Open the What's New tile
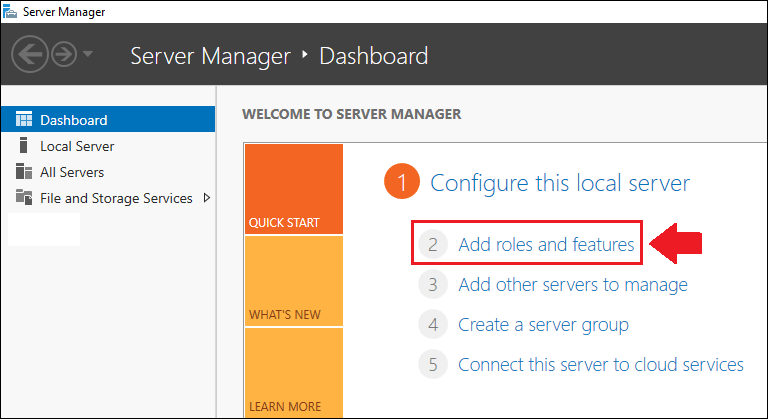Screen dimensions: 768x419 pos(293,282)
